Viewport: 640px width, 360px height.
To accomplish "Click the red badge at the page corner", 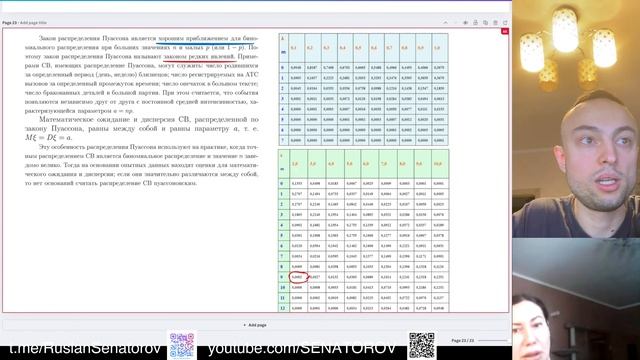I will (x=505, y=31).
